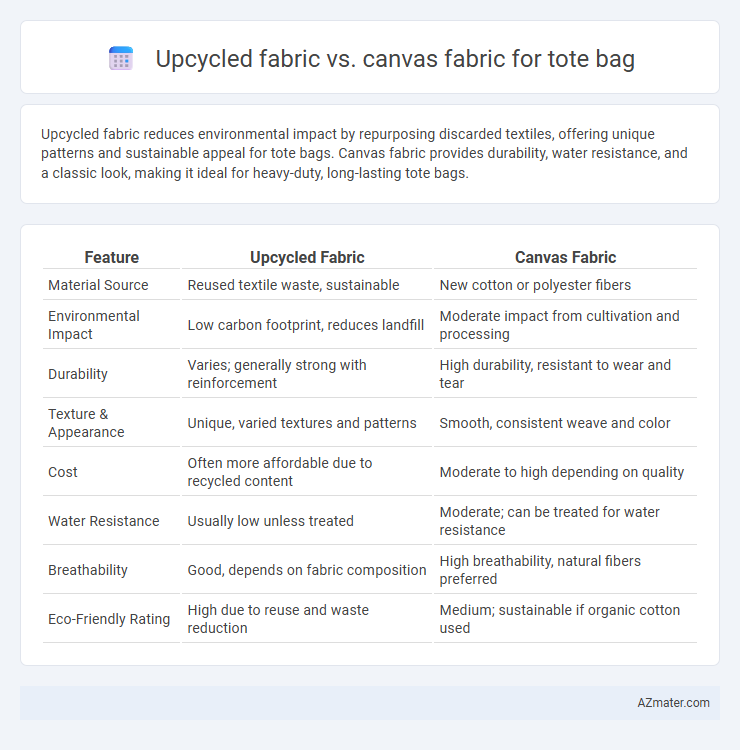This screenshot has width=740, height=750.
Task: Click the Feature column header
Action: click(111, 257)
